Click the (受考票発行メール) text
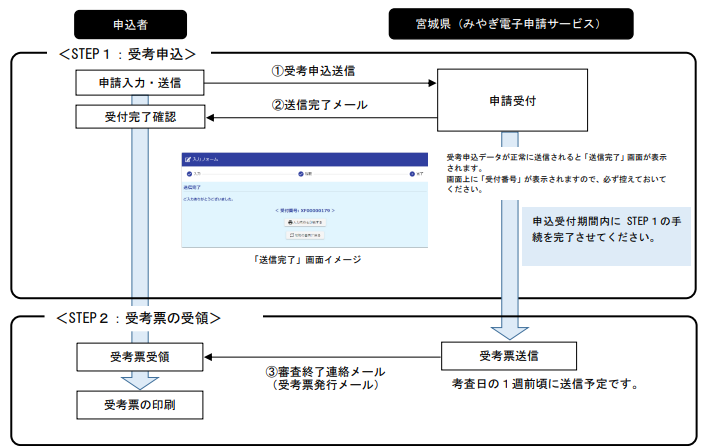706x447 pixels. point(325,385)
